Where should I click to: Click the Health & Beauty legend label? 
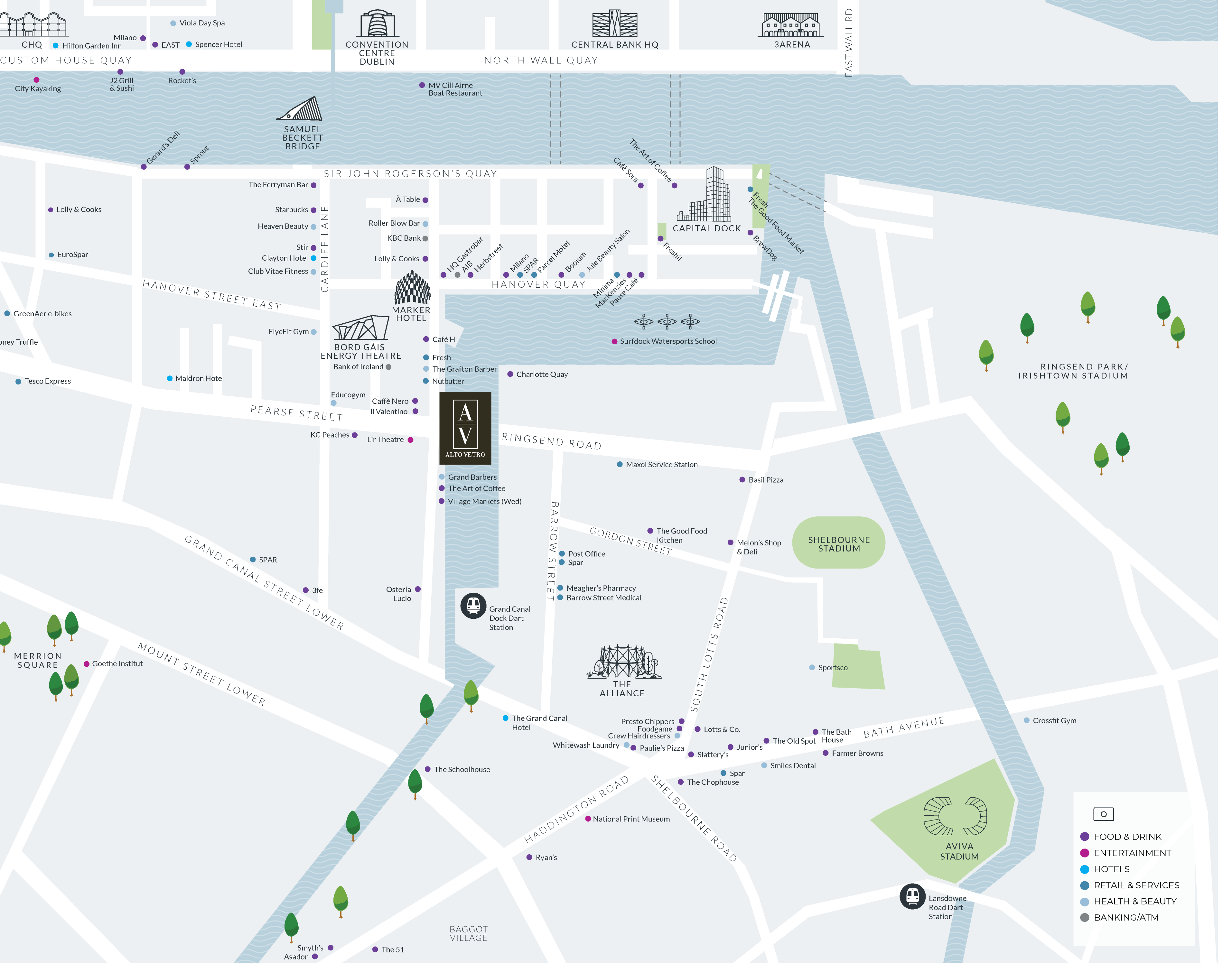coord(1148,912)
